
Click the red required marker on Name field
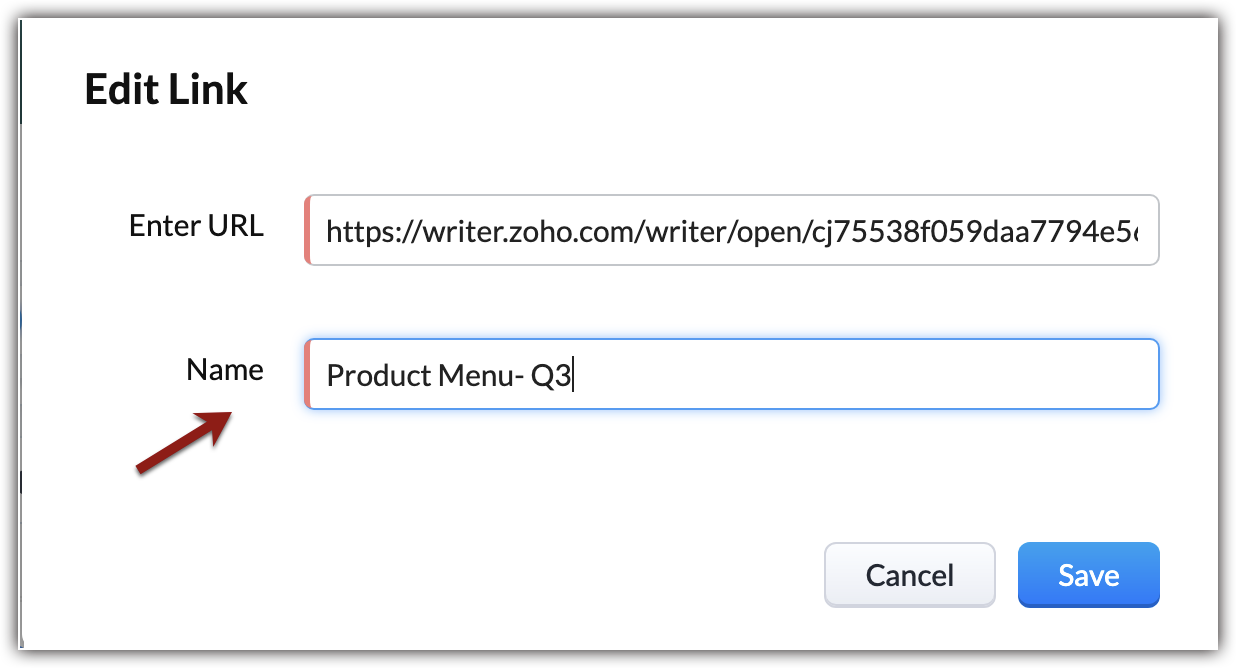coord(308,374)
